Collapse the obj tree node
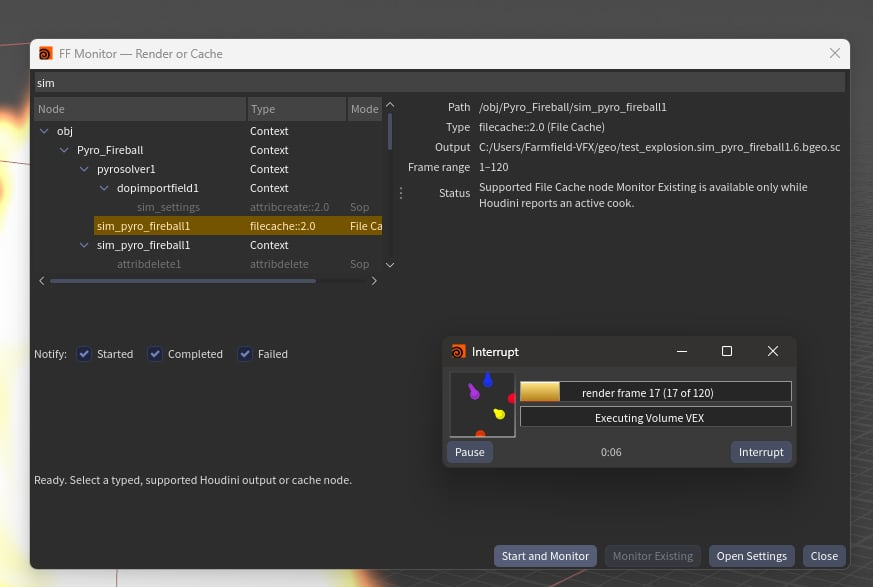 point(44,131)
